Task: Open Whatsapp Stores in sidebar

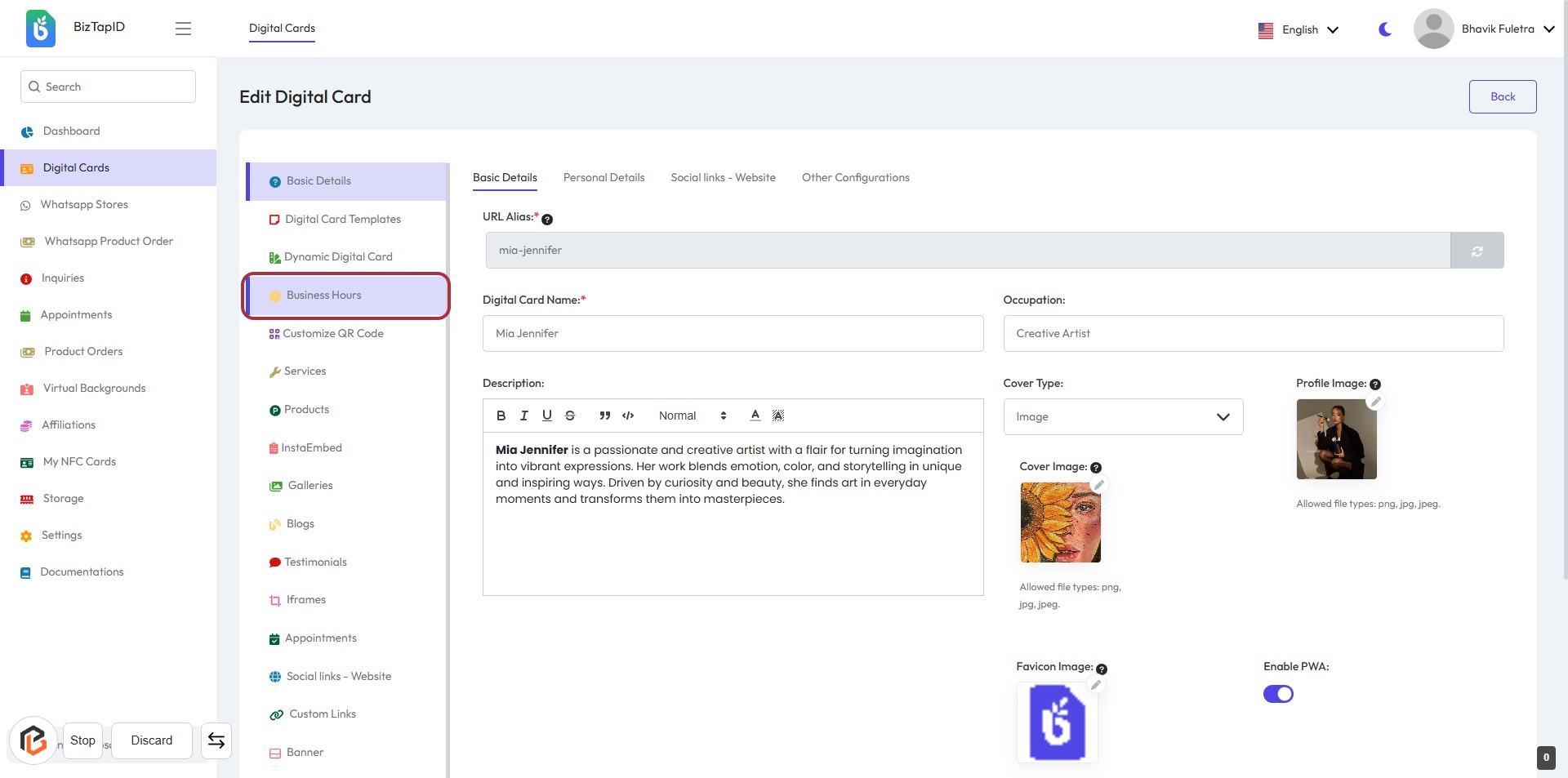Action: pos(84,205)
